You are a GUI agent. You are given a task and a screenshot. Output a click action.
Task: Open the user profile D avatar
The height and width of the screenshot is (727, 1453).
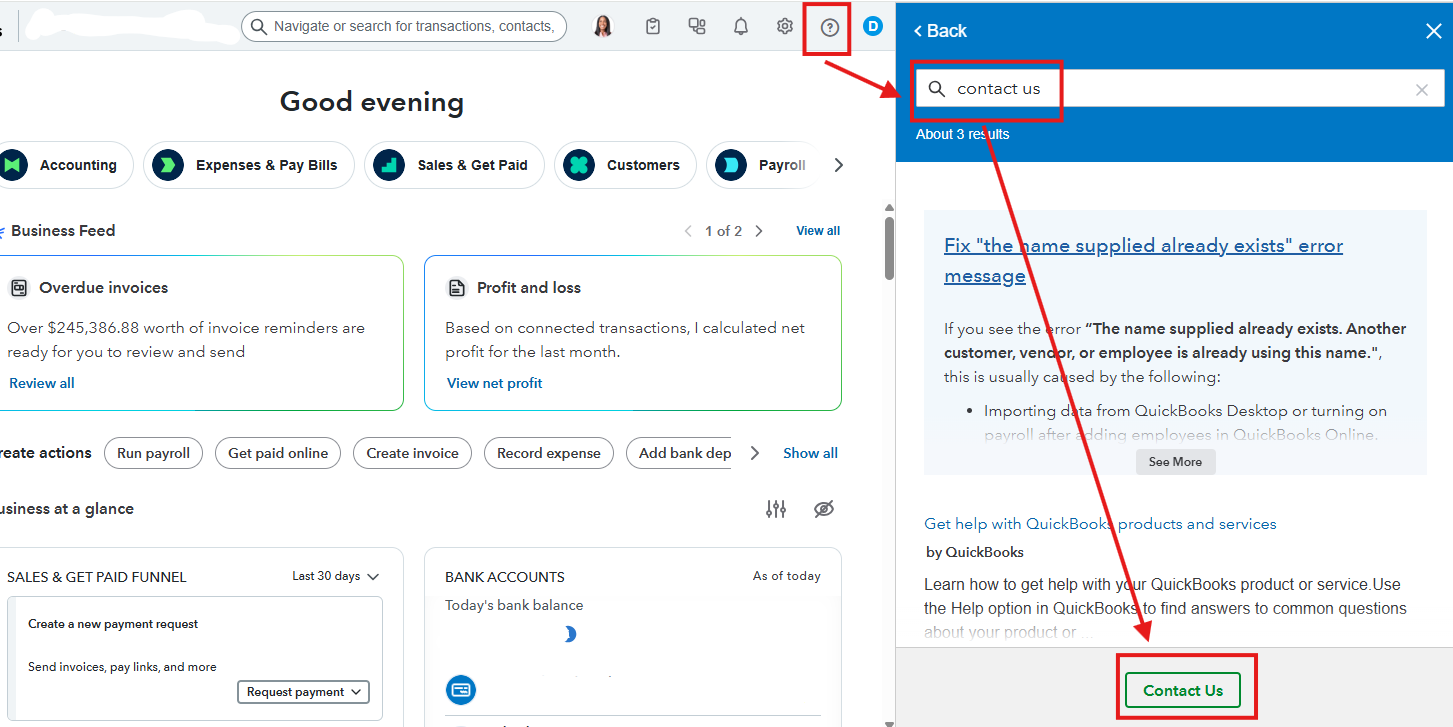873,27
